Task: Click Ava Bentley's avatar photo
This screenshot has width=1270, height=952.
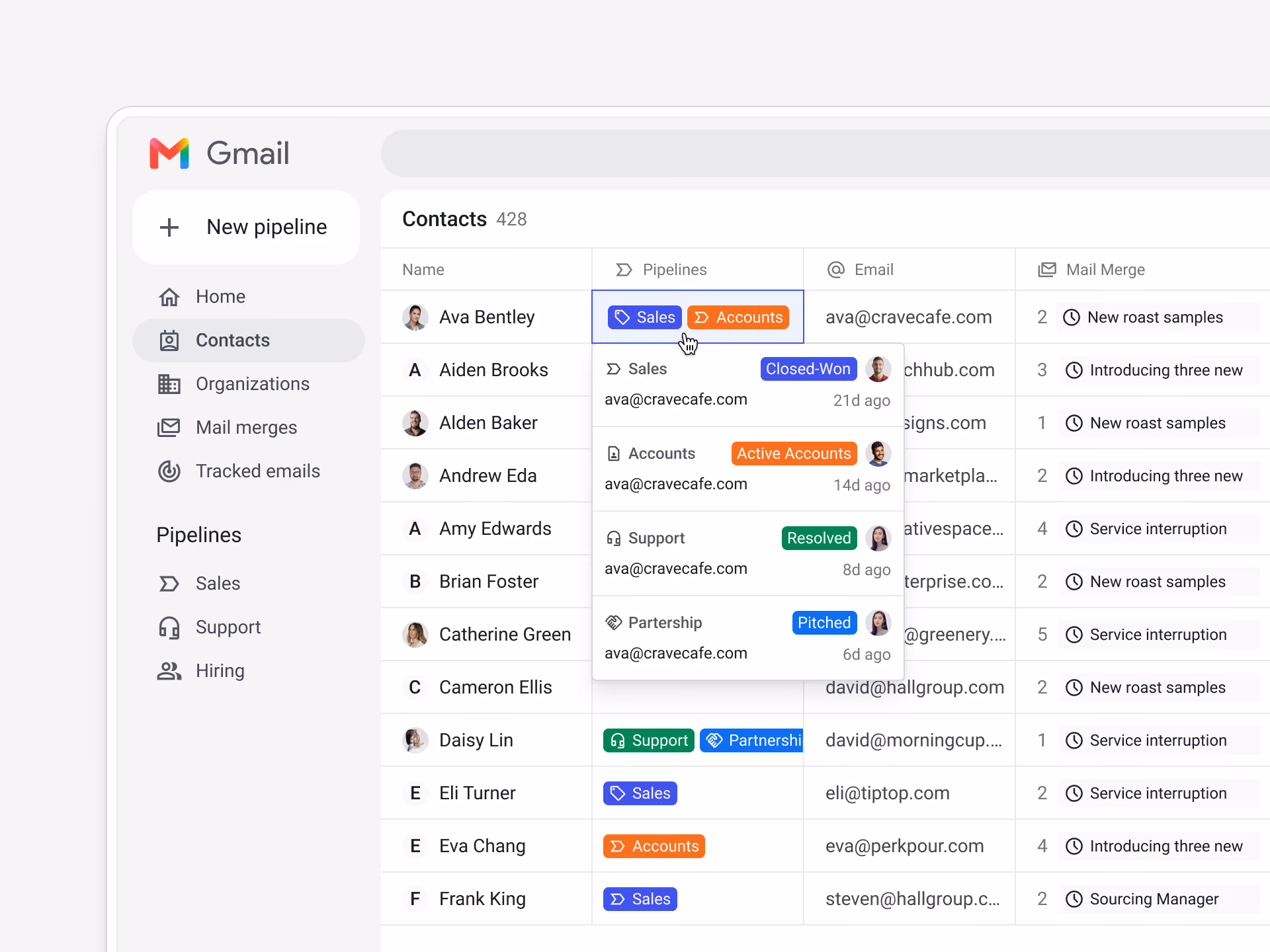Action: click(415, 317)
